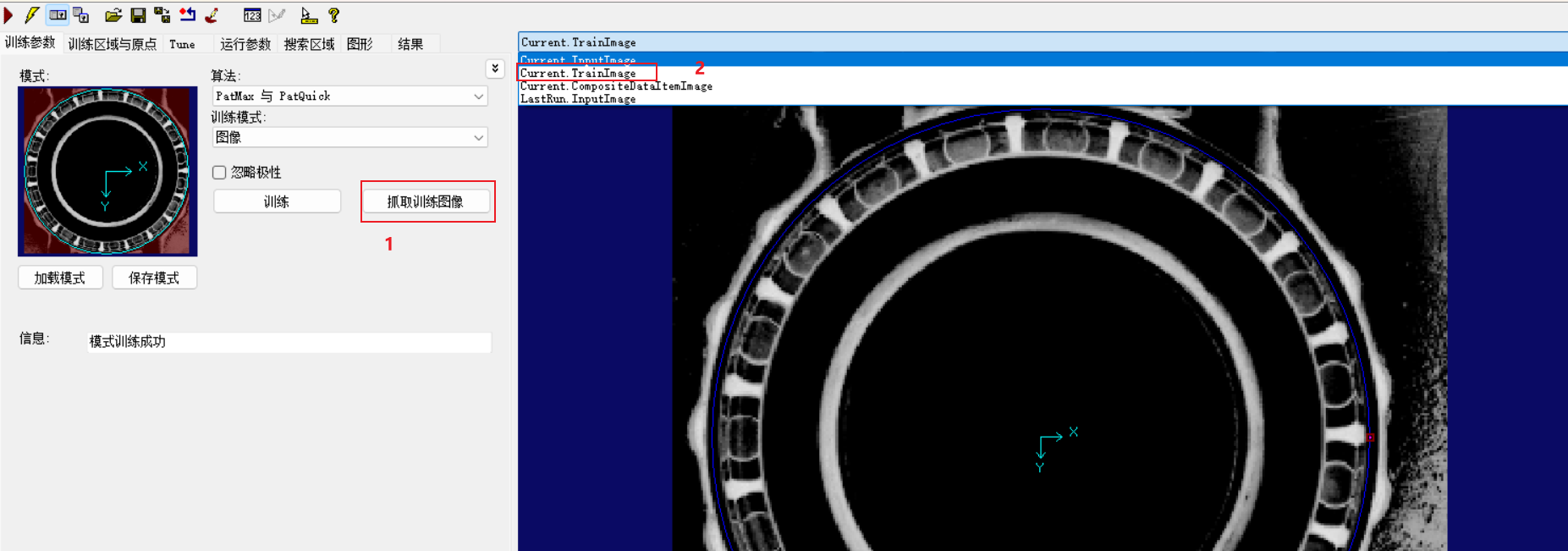Run the tool with the red play icon
Screen dimensions: 1568x551
point(8,15)
